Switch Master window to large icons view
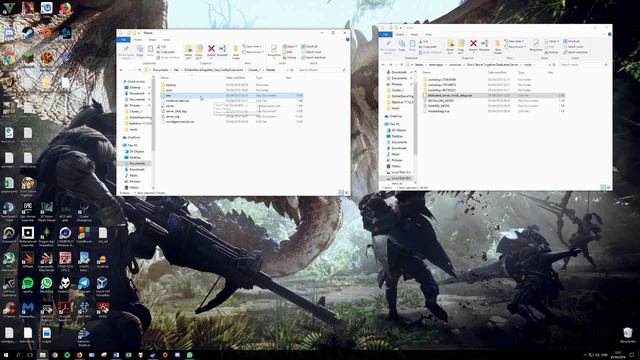Viewport: 640px width, 360px height. click(x=347, y=193)
